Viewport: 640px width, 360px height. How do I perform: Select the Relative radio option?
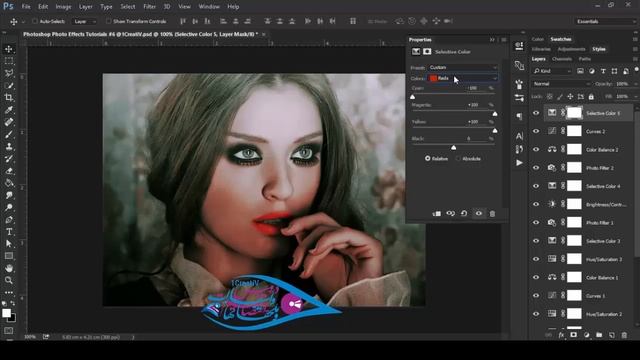[x=427, y=158]
